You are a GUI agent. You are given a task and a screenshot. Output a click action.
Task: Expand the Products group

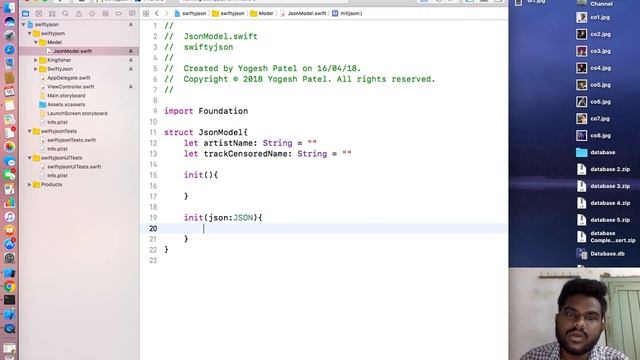pyautogui.click(x=29, y=184)
